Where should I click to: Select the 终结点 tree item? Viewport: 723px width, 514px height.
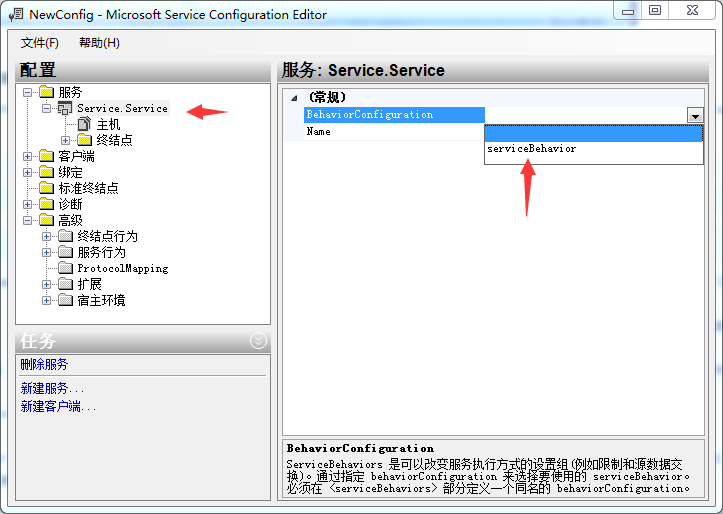pyautogui.click(x=114, y=140)
